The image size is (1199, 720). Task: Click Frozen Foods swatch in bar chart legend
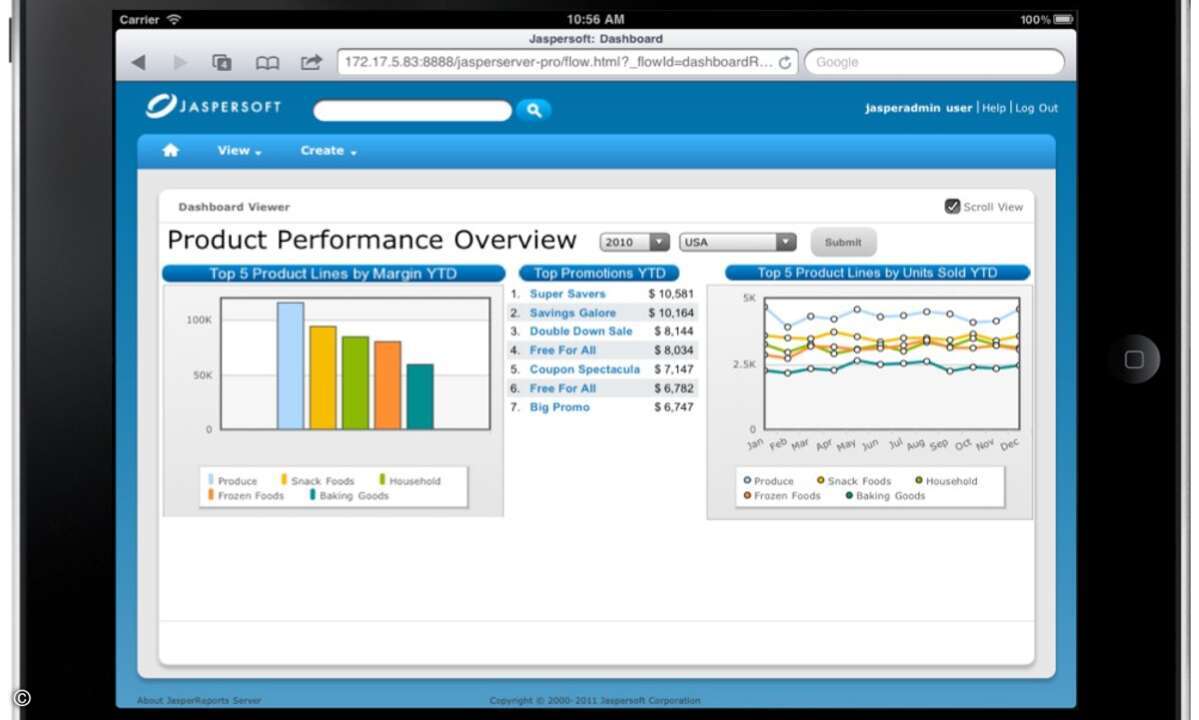click(211, 495)
